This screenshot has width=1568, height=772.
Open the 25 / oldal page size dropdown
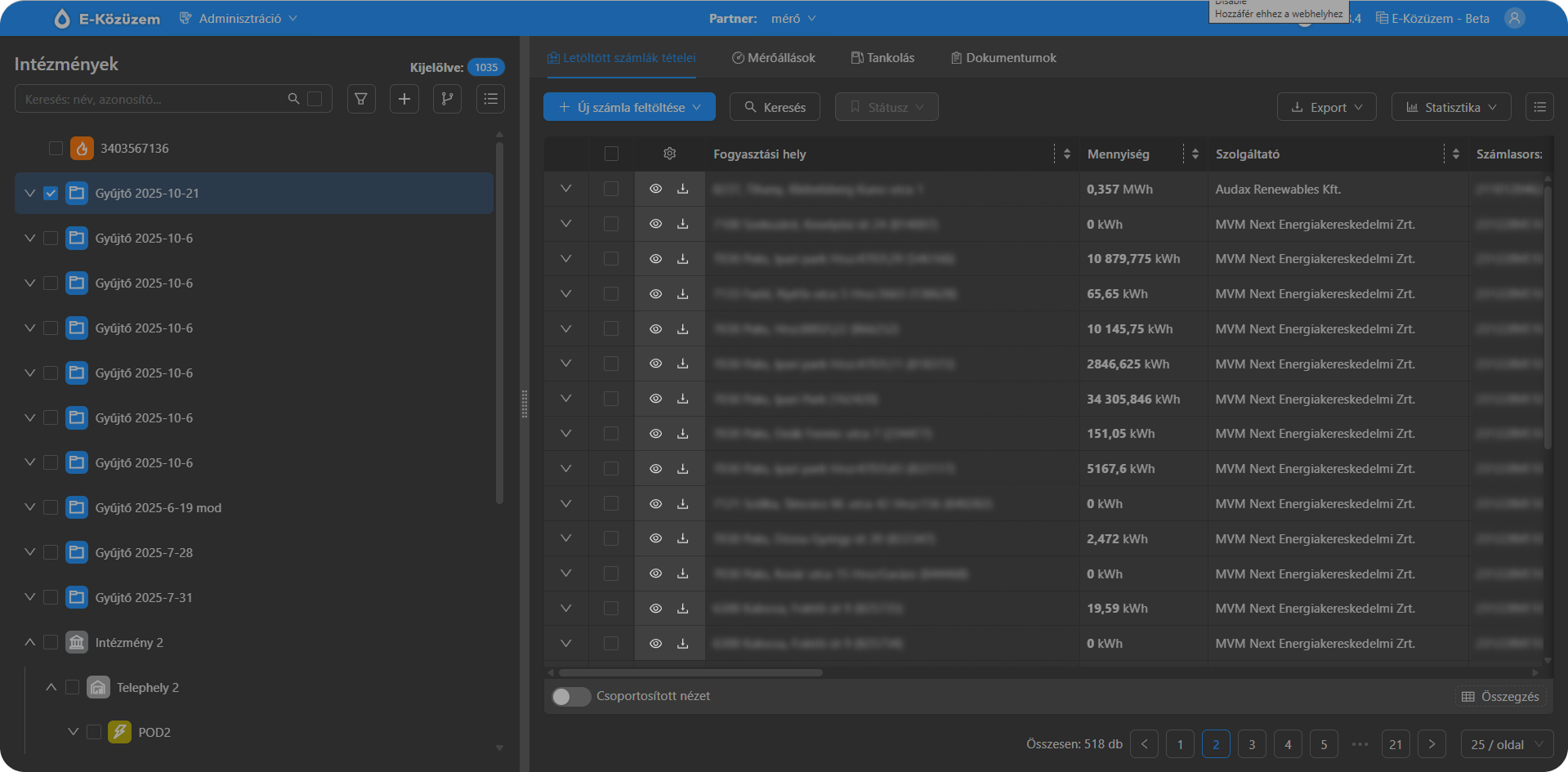tap(1507, 744)
